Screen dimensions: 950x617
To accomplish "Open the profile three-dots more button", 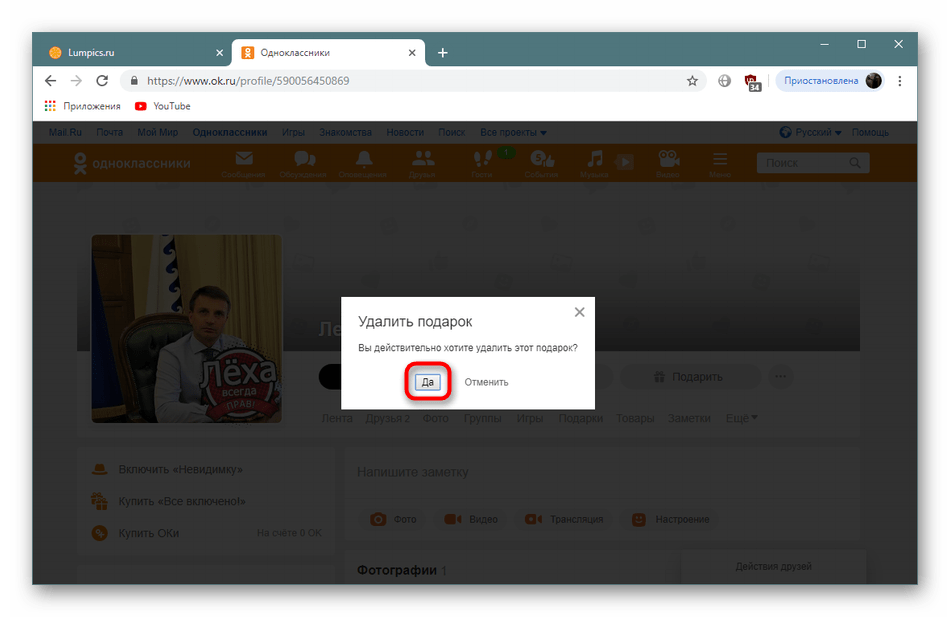I will click(x=780, y=377).
